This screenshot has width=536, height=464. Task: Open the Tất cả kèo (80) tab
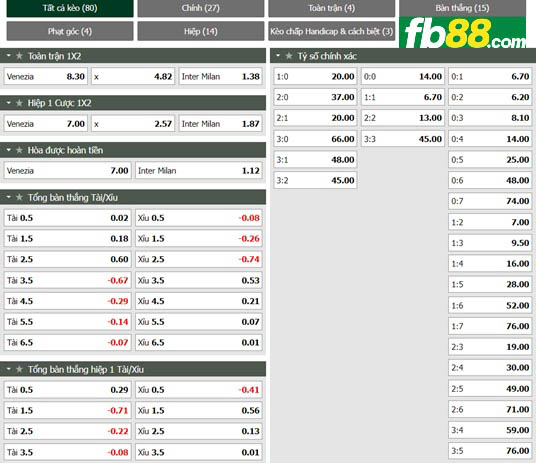point(70,8)
